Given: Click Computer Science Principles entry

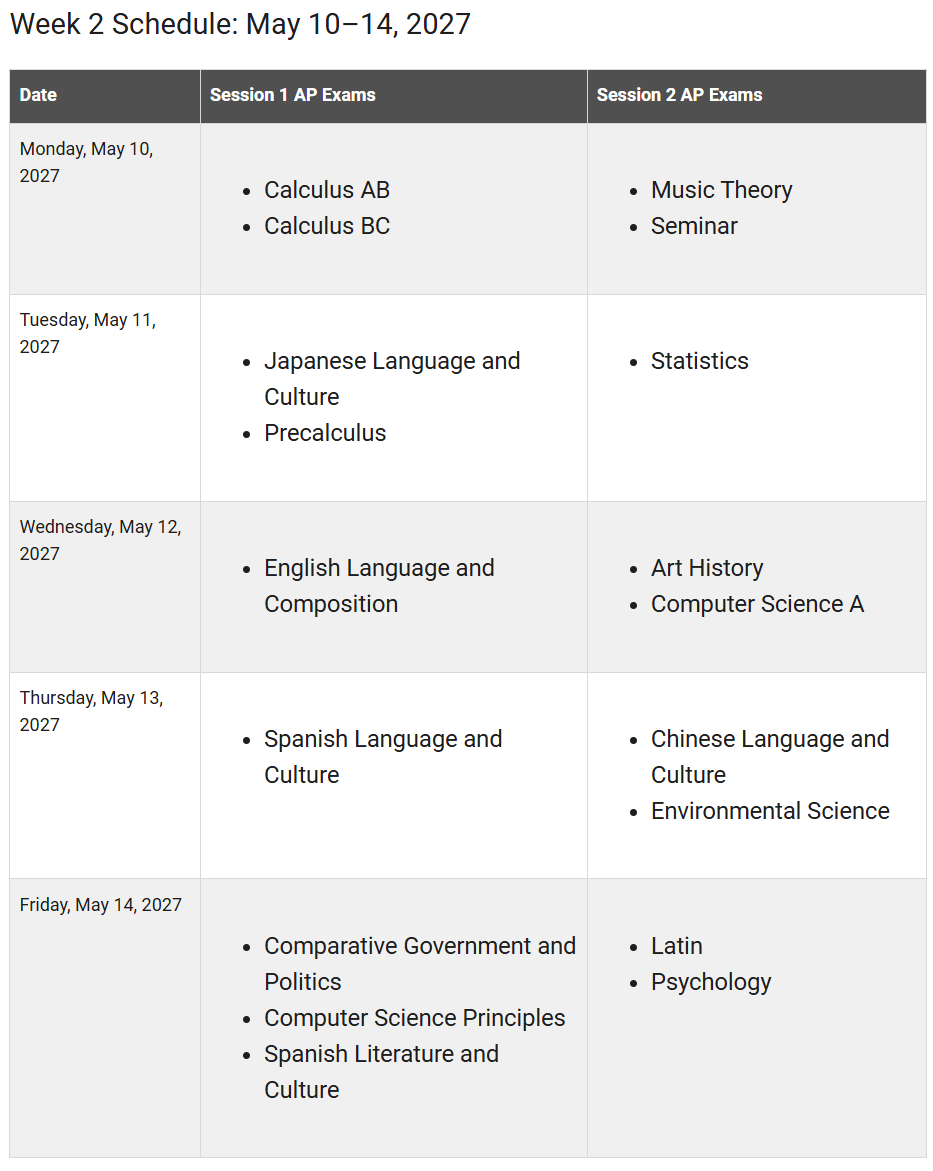Looking at the screenshot, I should [415, 1017].
